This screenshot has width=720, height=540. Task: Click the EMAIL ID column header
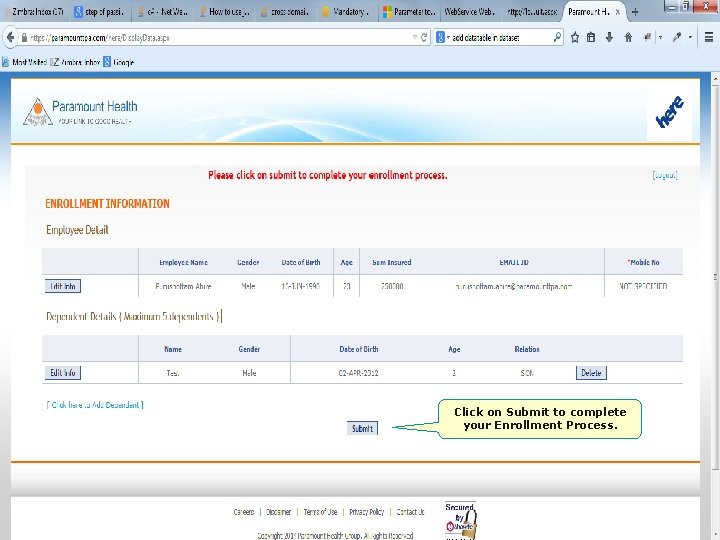pyautogui.click(x=514, y=262)
